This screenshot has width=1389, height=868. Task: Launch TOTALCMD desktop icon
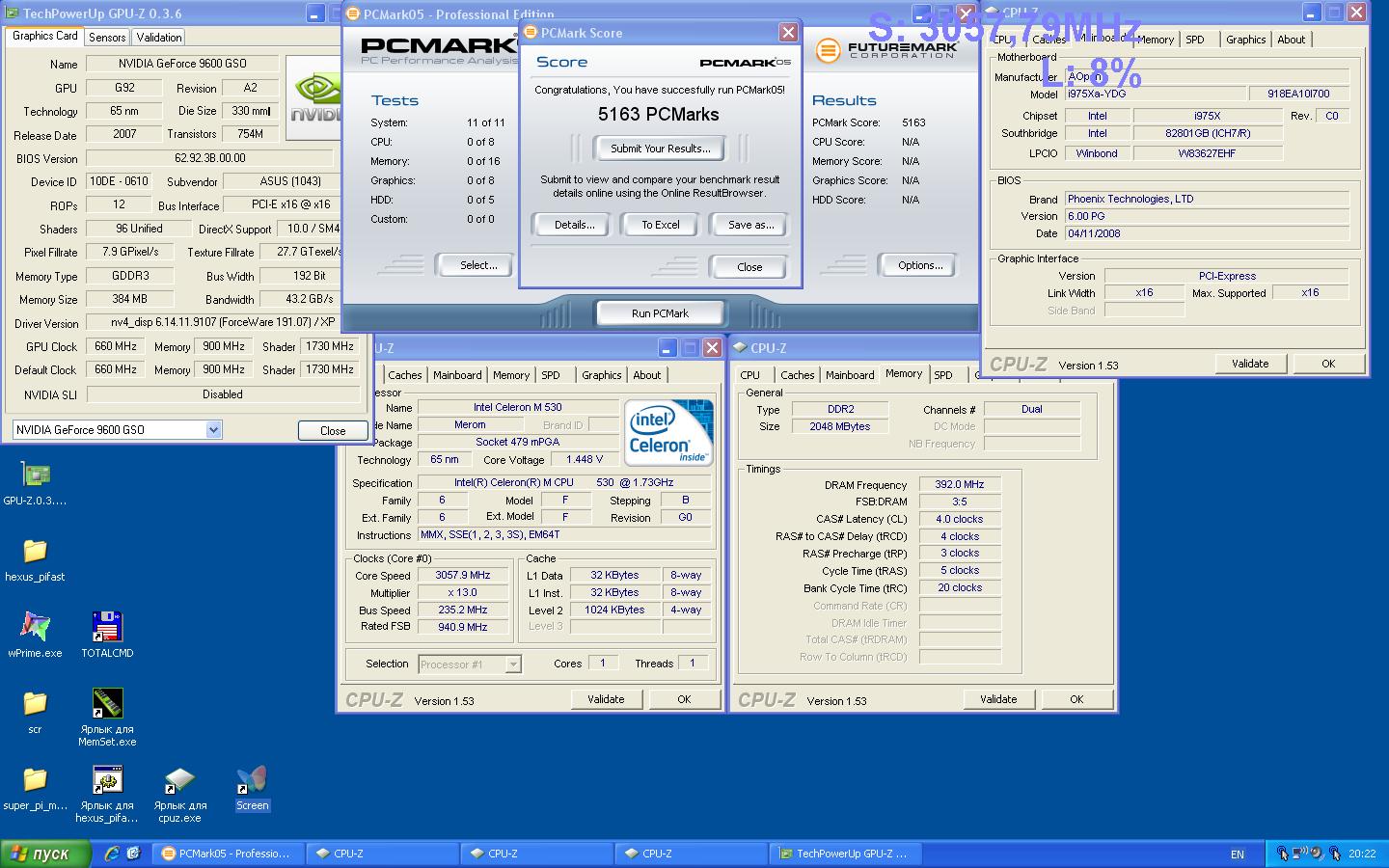pyautogui.click(x=107, y=627)
